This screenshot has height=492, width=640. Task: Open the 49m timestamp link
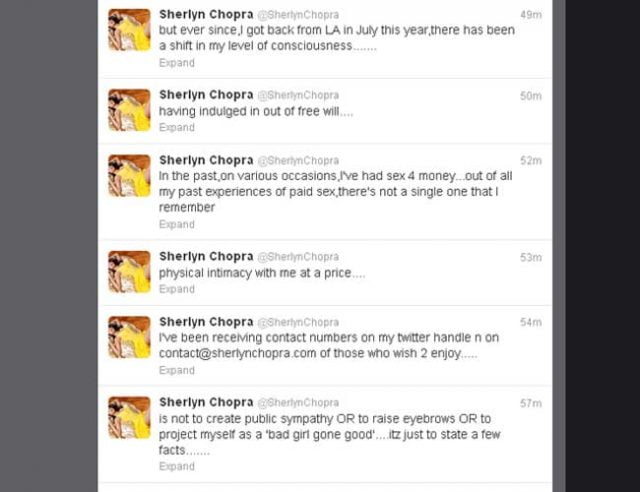pyautogui.click(x=531, y=15)
